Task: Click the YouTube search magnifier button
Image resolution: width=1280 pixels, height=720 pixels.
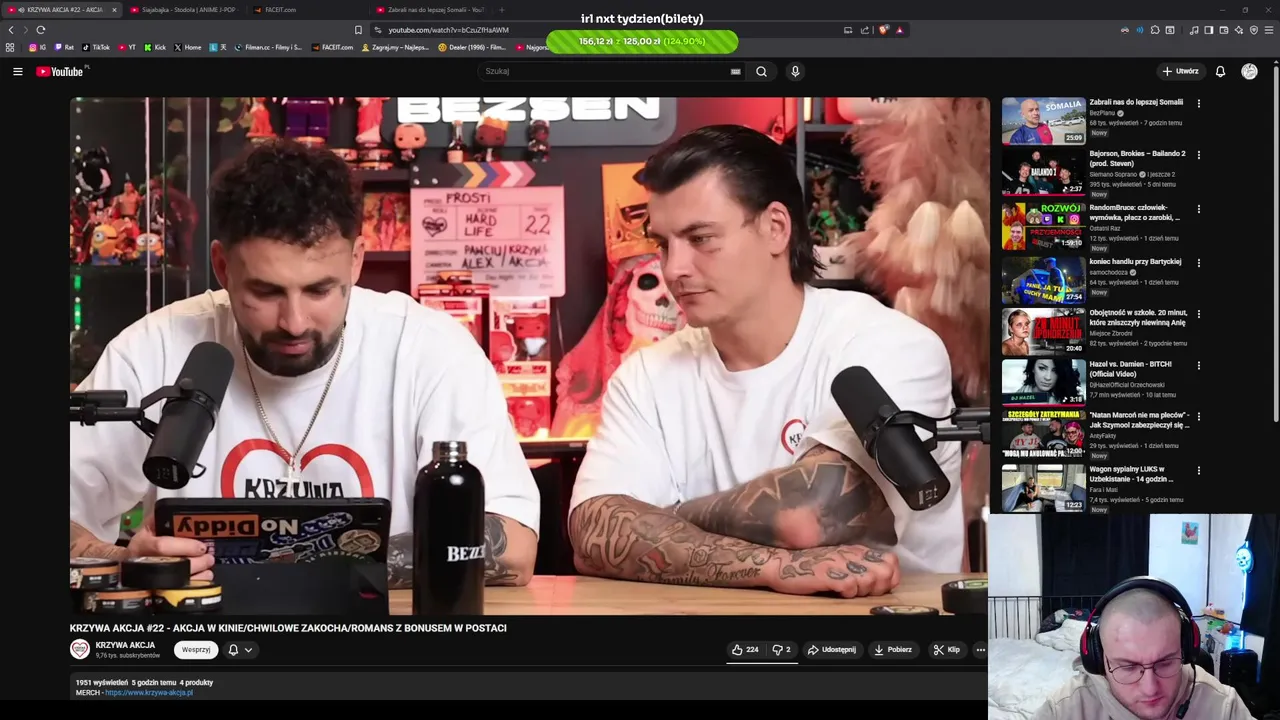Action: click(761, 71)
